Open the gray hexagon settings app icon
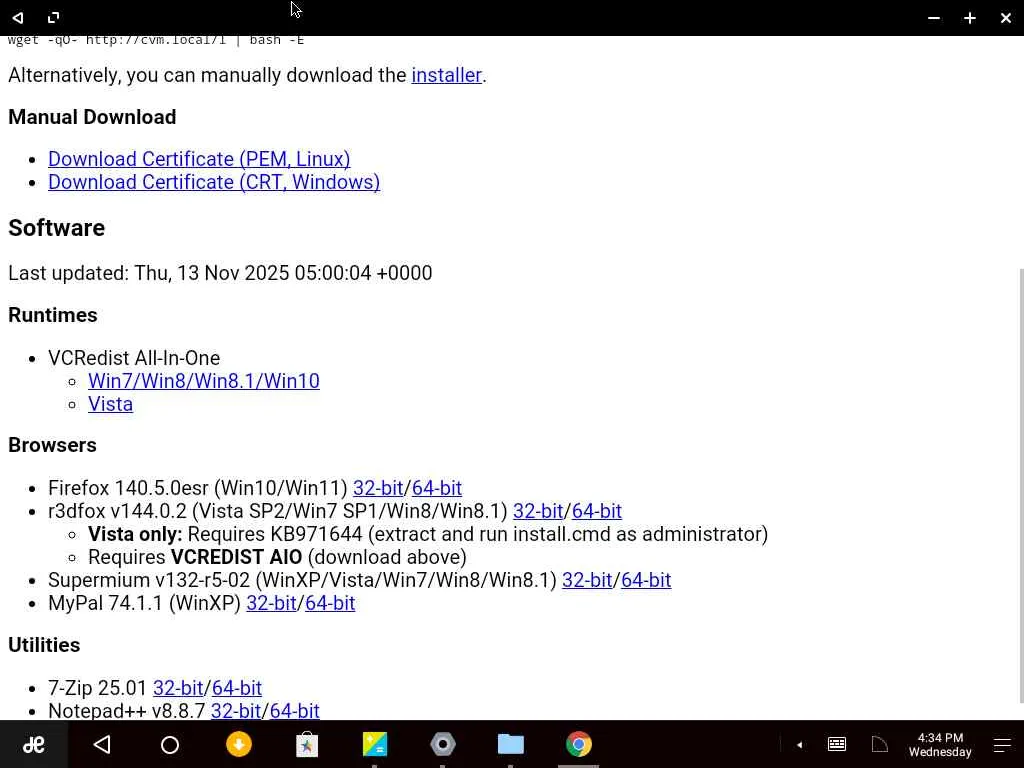 coord(443,744)
